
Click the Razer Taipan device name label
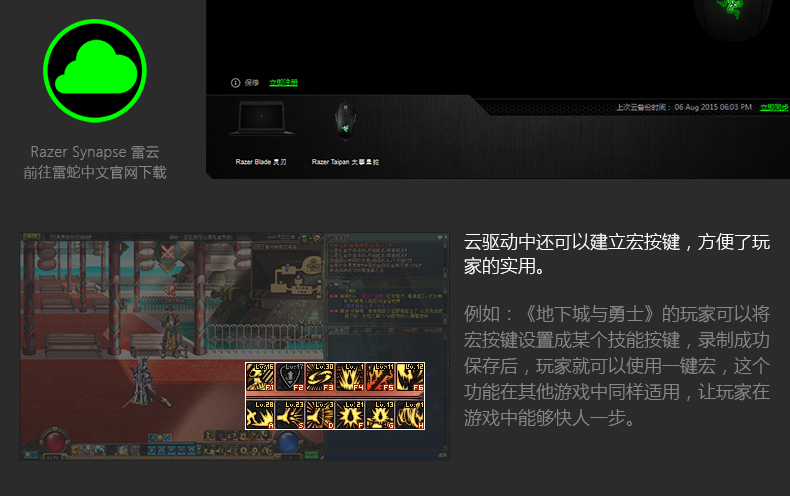[x=345, y=162]
